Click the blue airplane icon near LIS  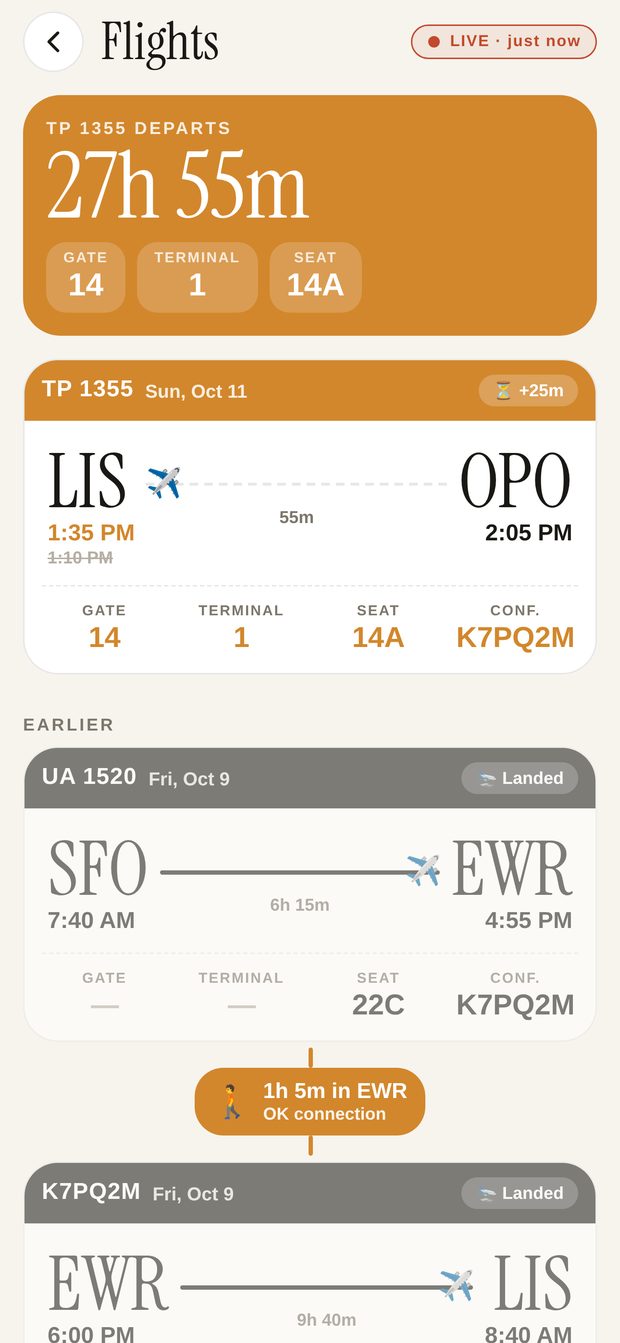point(164,483)
